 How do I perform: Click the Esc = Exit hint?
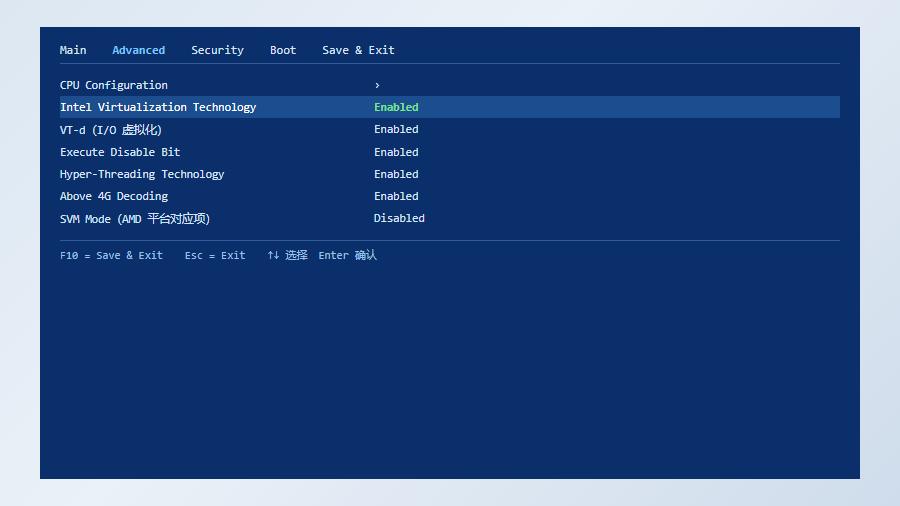click(215, 255)
